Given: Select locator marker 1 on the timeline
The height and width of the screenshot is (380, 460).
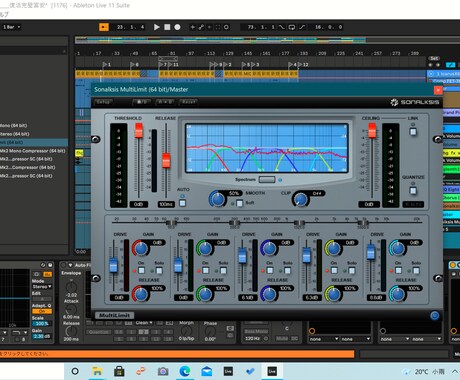Looking at the screenshot, I should pos(106,64).
